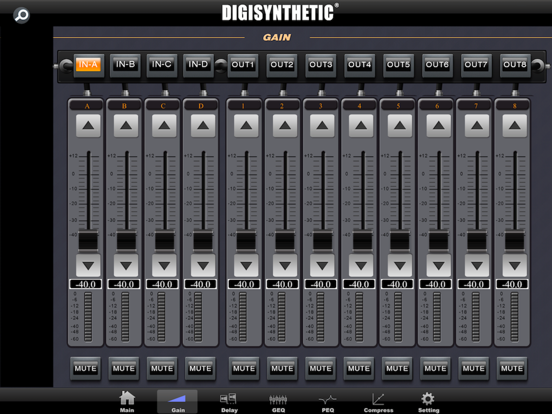Click output 7 gain down arrow
The height and width of the screenshot is (414, 552).
(x=477, y=265)
